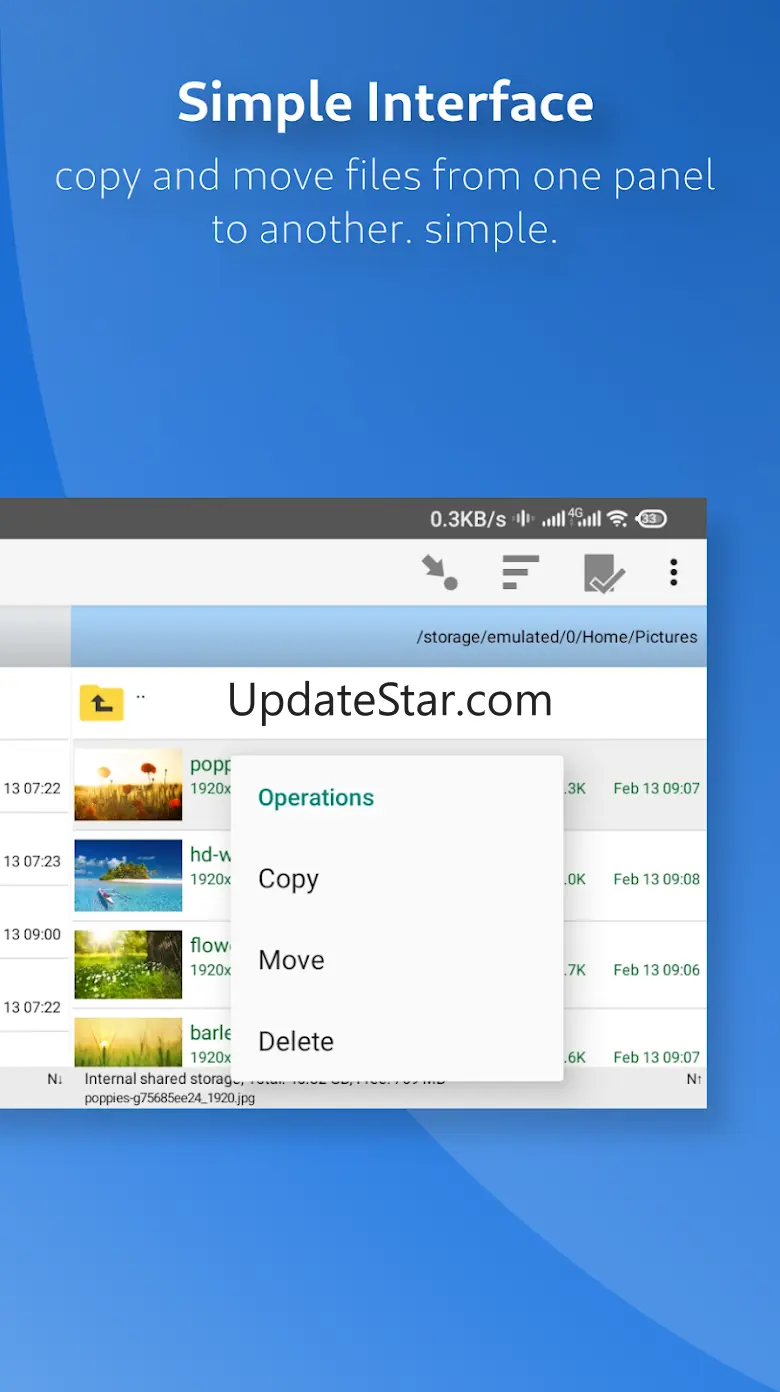Tap left panel entry 13 09:00

(x=32, y=934)
